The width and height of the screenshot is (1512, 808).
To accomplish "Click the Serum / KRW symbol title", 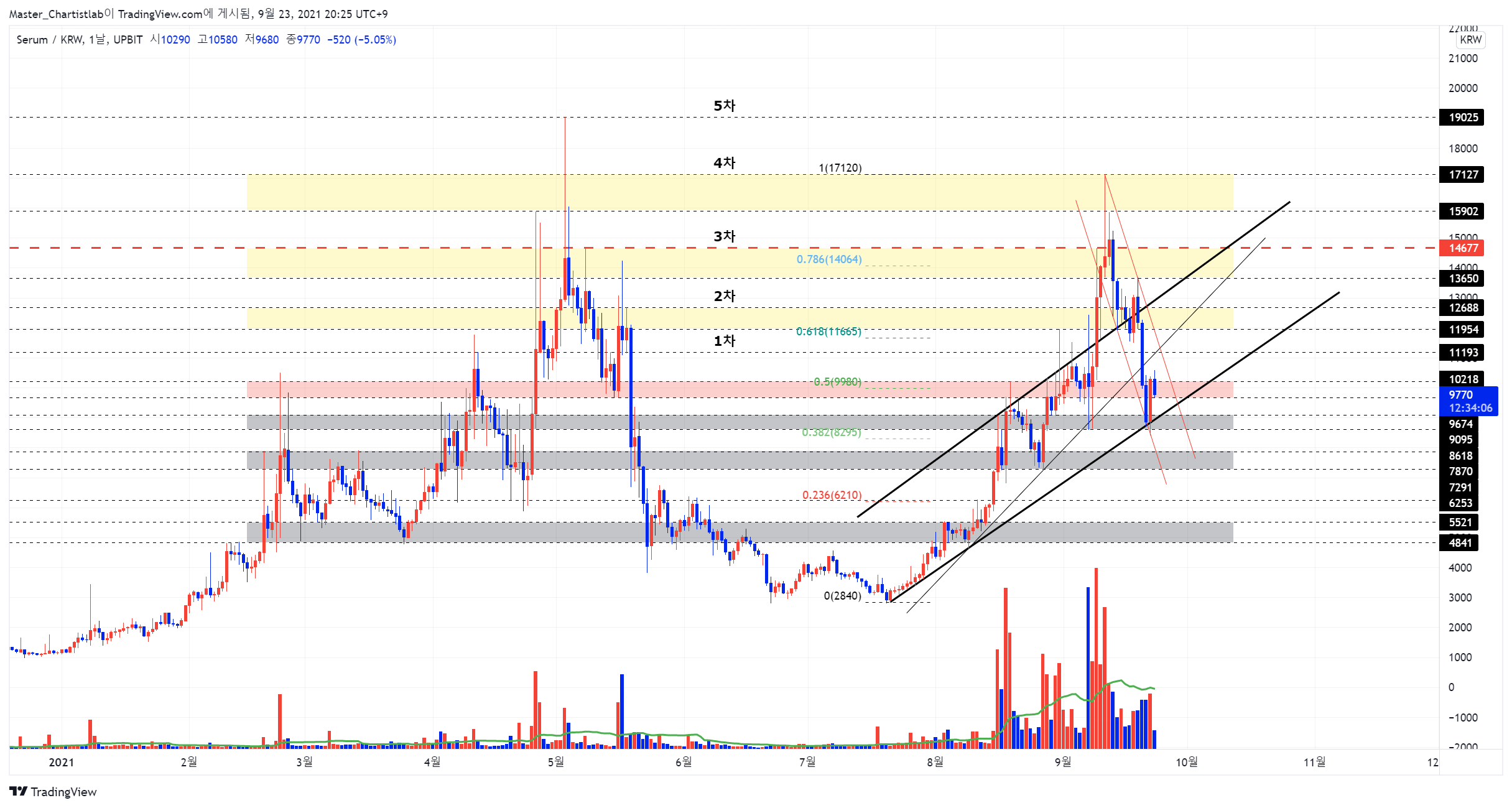I will [50, 40].
